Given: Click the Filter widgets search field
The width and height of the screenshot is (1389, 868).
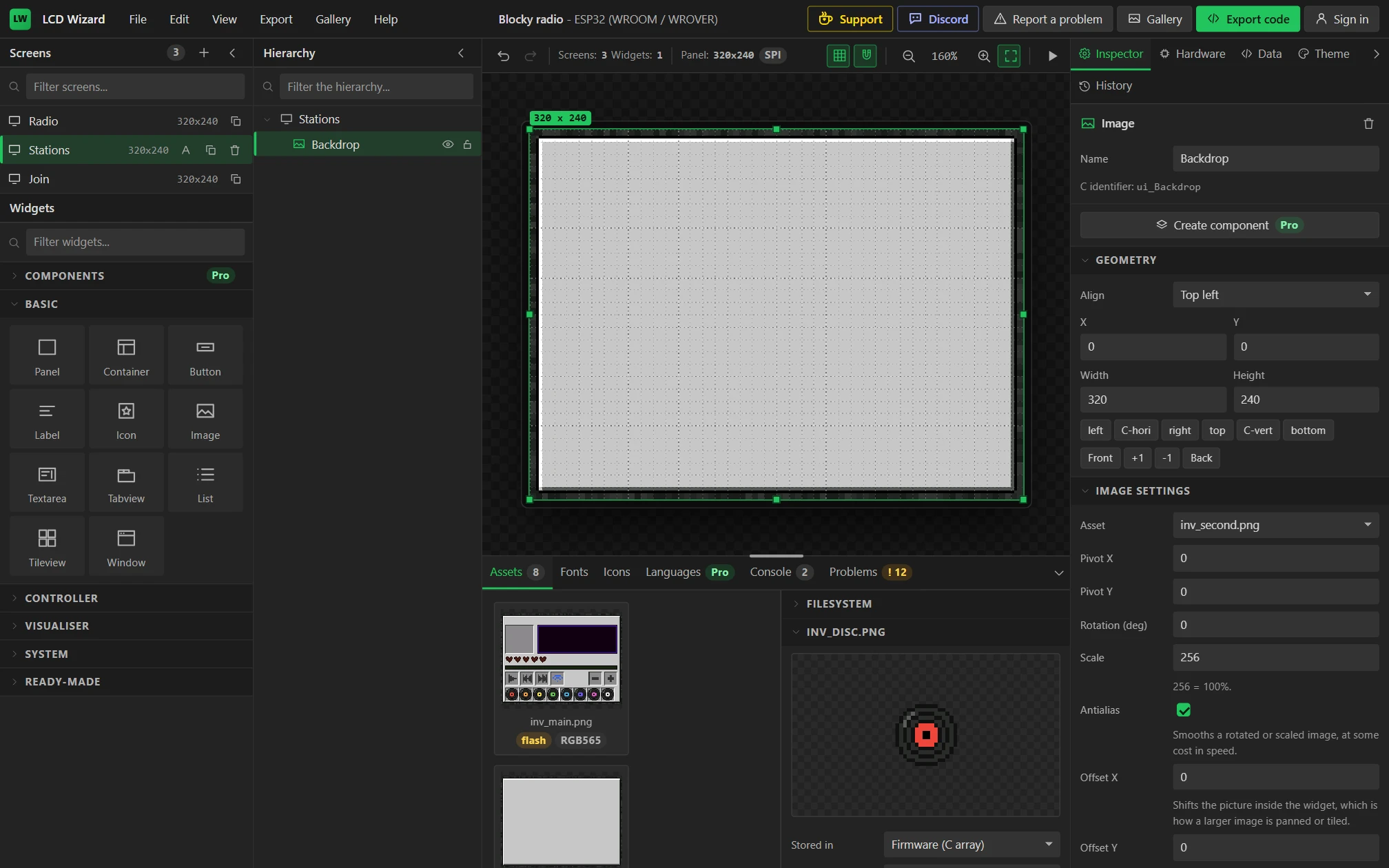Looking at the screenshot, I should click(135, 242).
